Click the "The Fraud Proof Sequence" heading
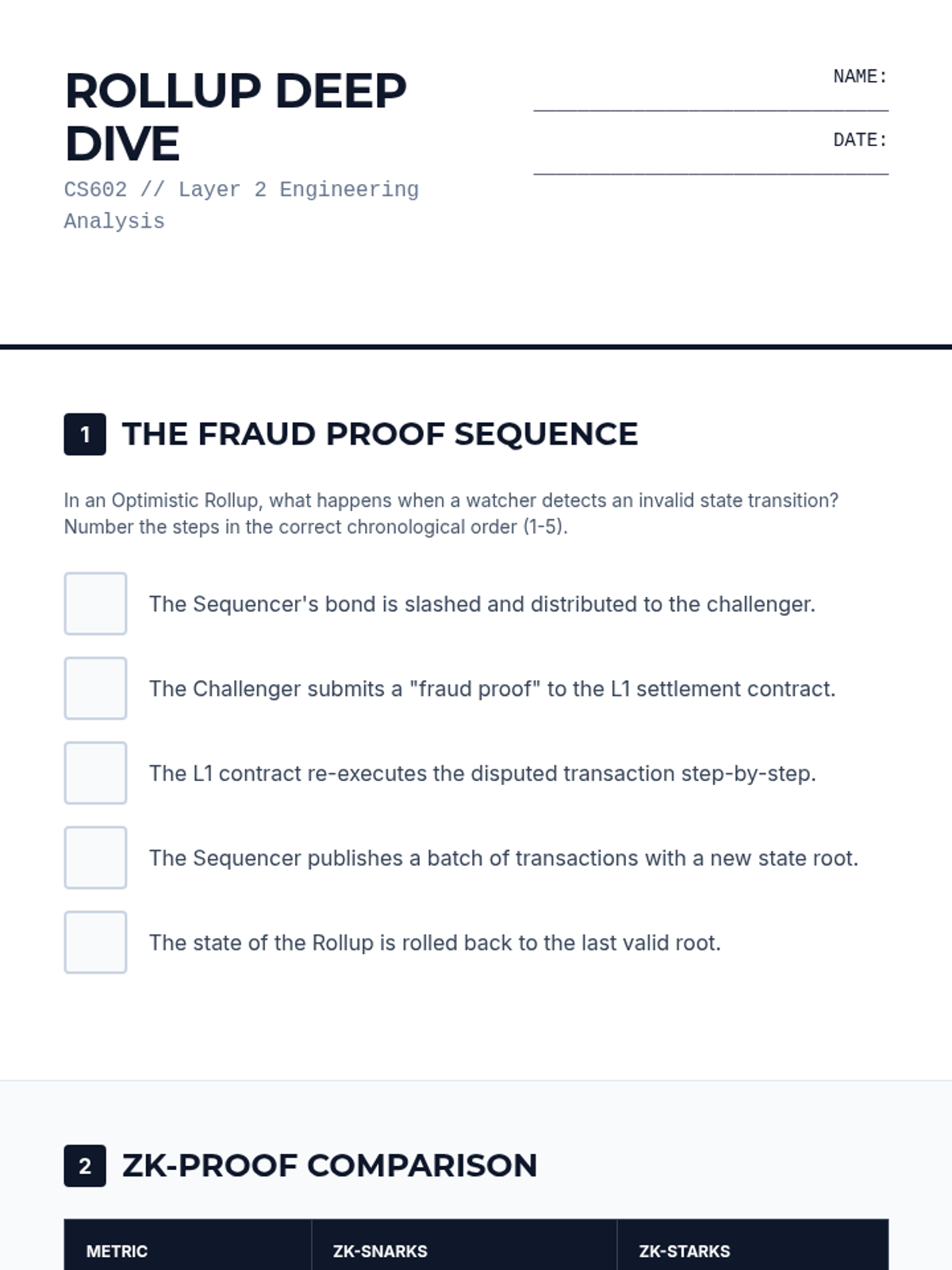 (x=379, y=434)
